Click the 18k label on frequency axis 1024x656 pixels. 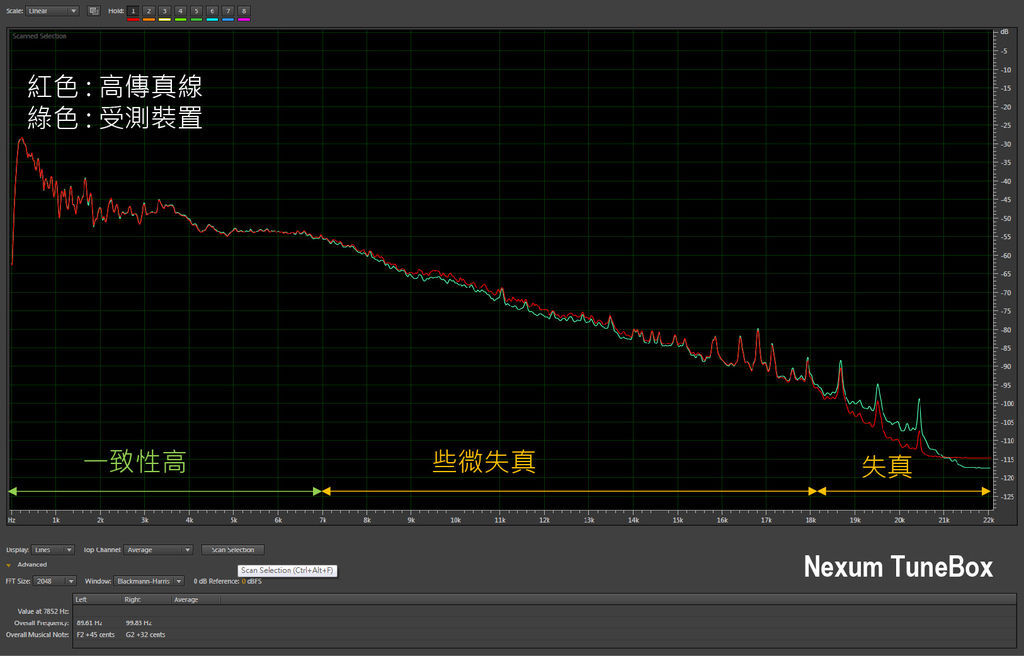click(x=810, y=521)
